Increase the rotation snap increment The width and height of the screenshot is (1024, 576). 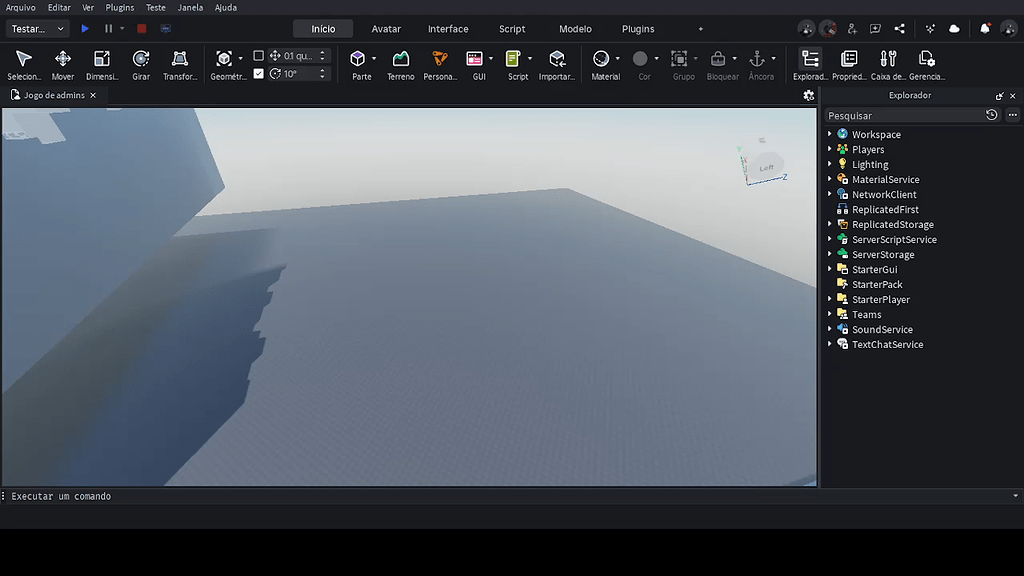pyautogui.click(x=323, y=71)
